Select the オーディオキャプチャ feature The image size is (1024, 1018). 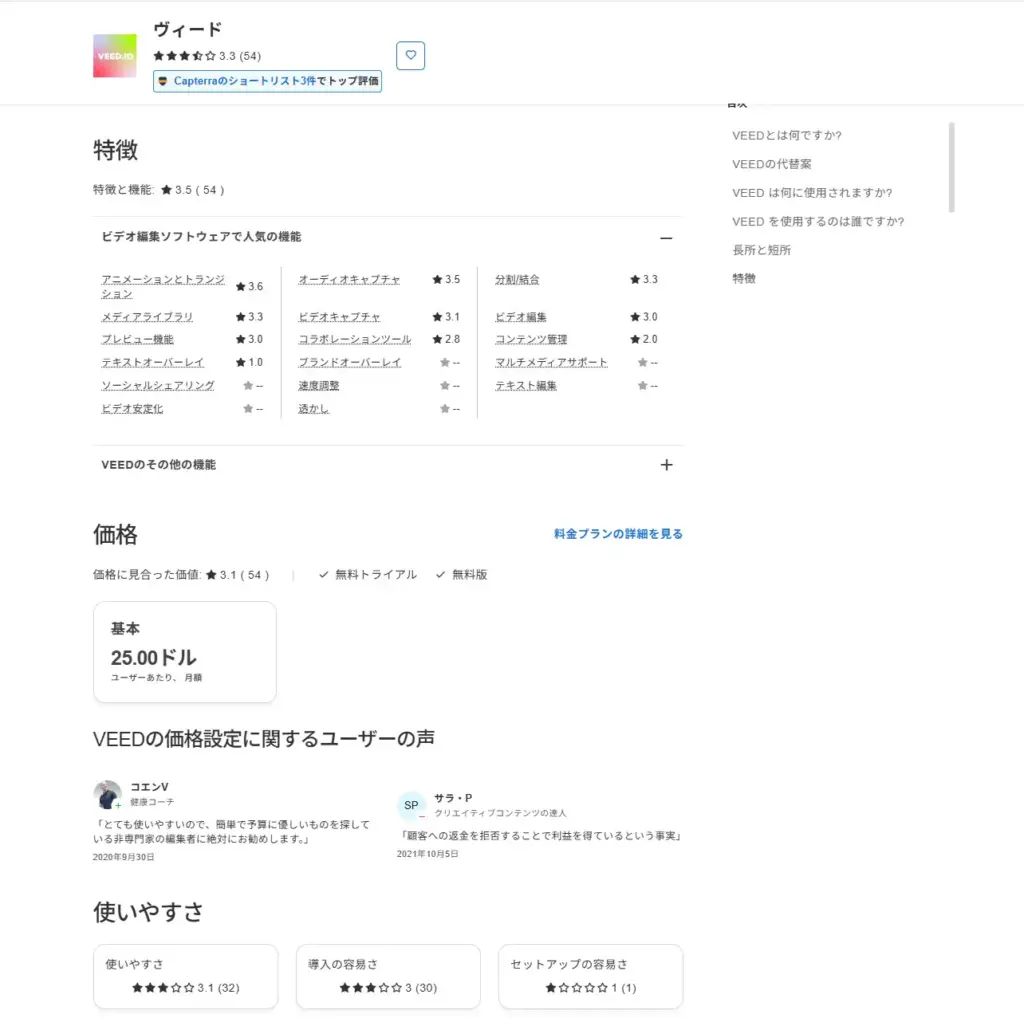coord(349,280)
